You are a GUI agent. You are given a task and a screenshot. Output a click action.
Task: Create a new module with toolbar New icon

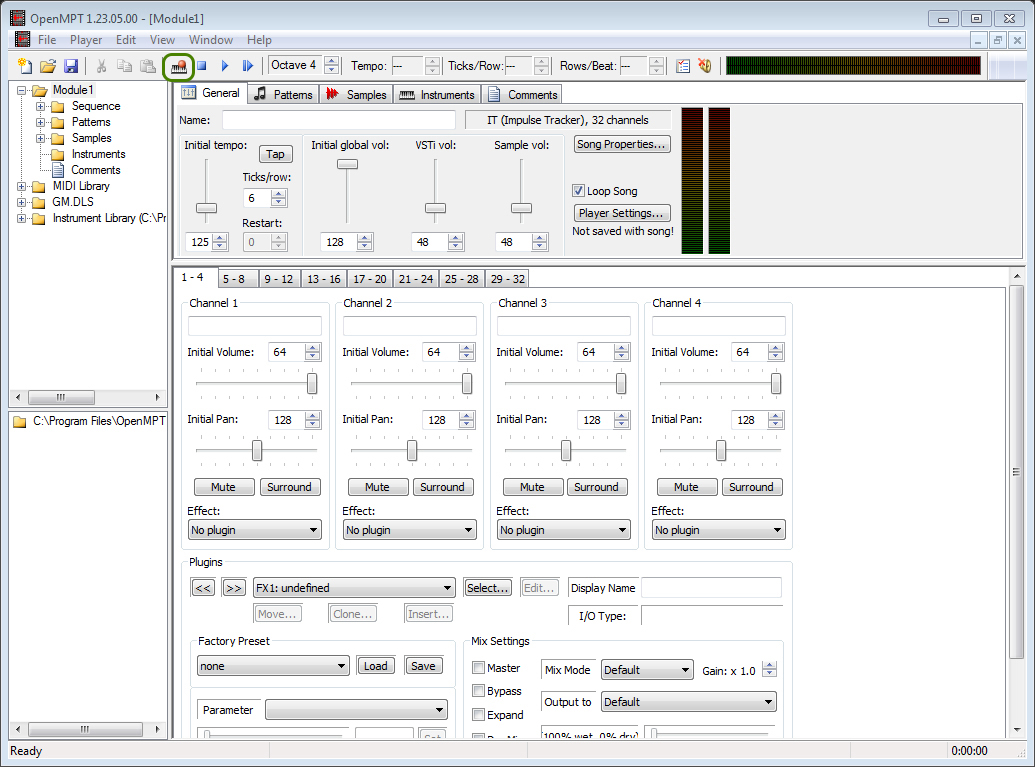[x=25, y=66]
